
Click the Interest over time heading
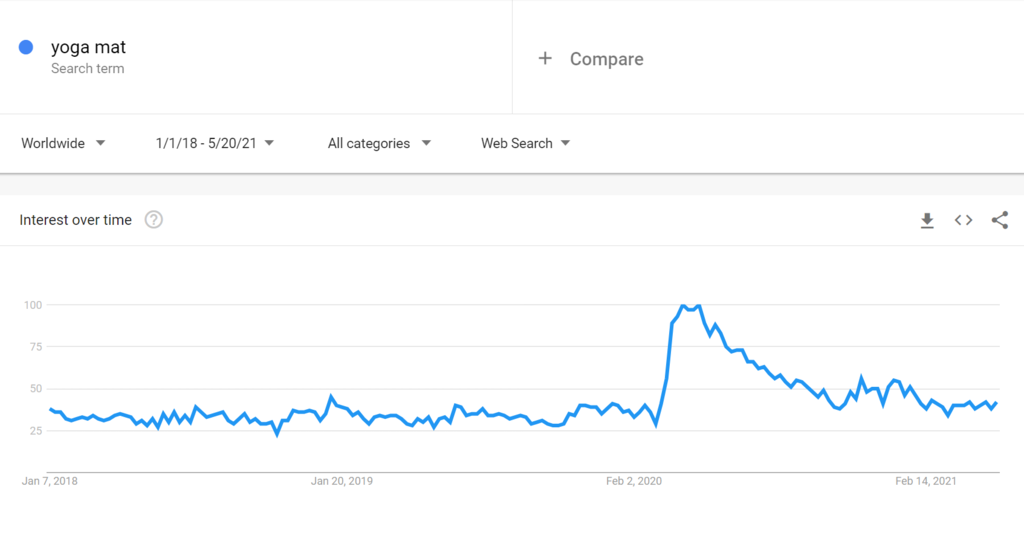click(76, 220)
